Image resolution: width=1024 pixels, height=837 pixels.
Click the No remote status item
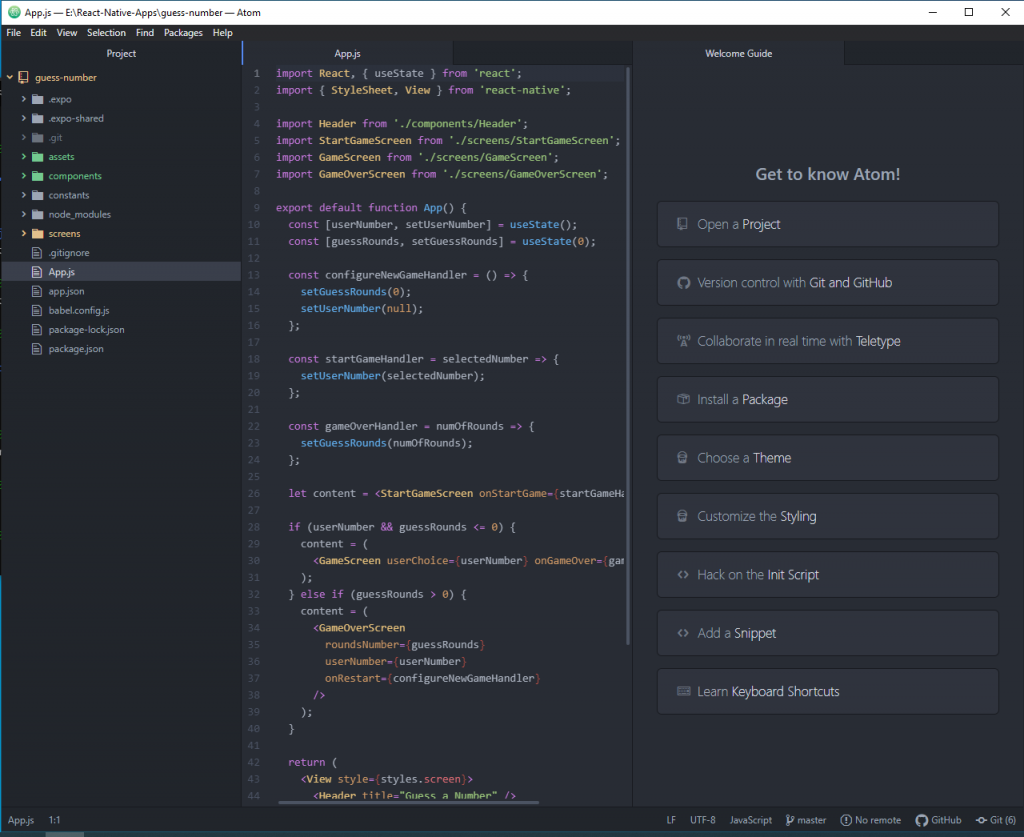click(x=871, y=820)
